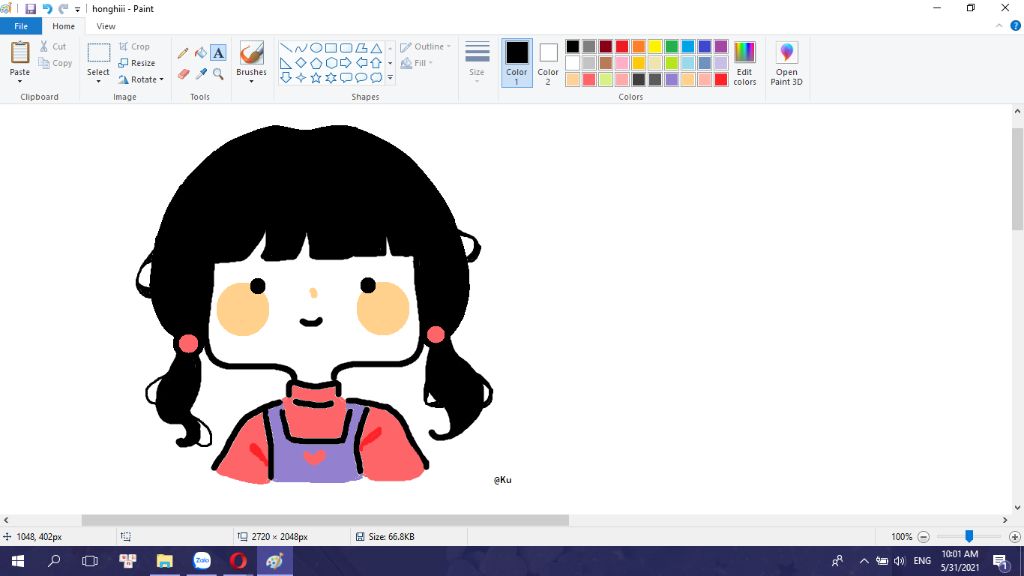1024x576 pixels.
Task: Pick the dark red color swatch
Action: coord(605,46)
